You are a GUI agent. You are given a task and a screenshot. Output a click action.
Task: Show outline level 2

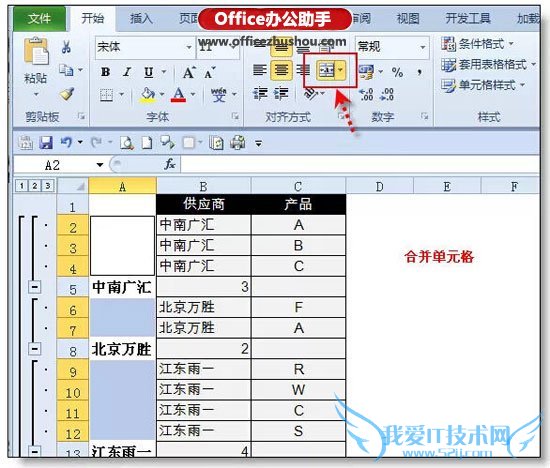tap(35, 186)
